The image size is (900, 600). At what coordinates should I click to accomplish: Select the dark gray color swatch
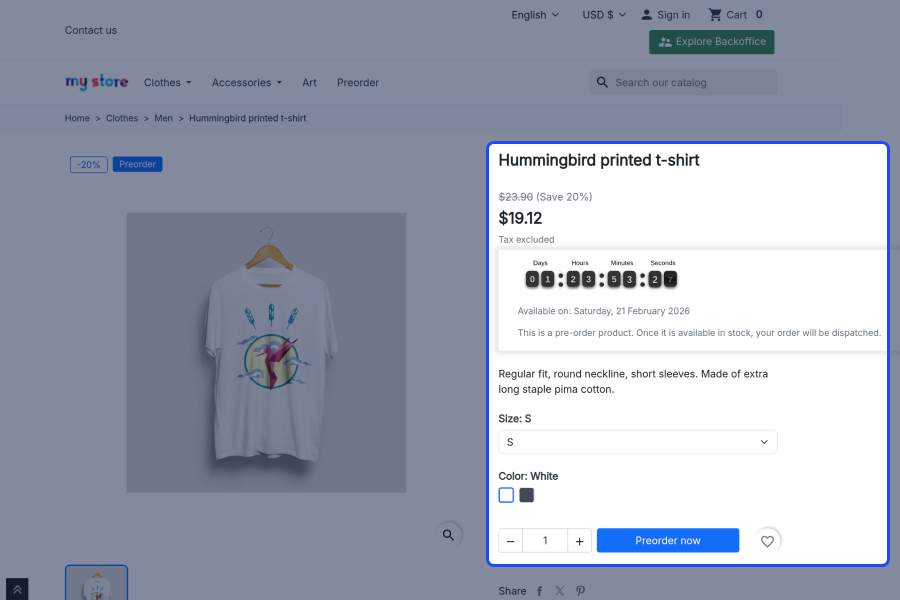click(x=527, y=495)
